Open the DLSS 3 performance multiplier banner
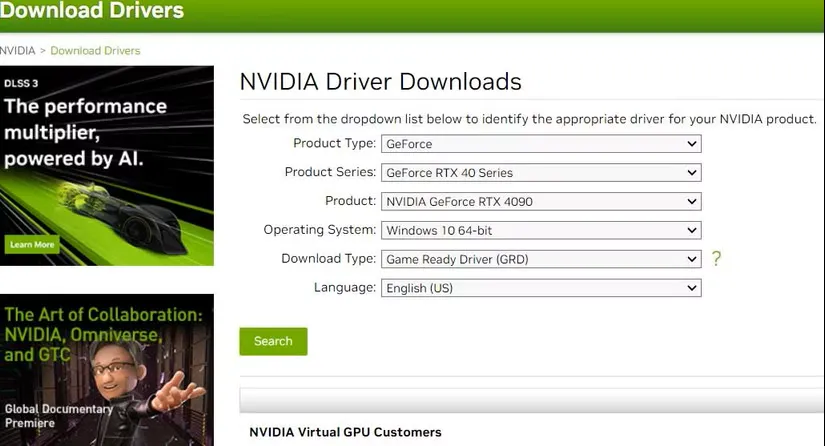The height and width of the screenshot is (446, 825). 107,166
